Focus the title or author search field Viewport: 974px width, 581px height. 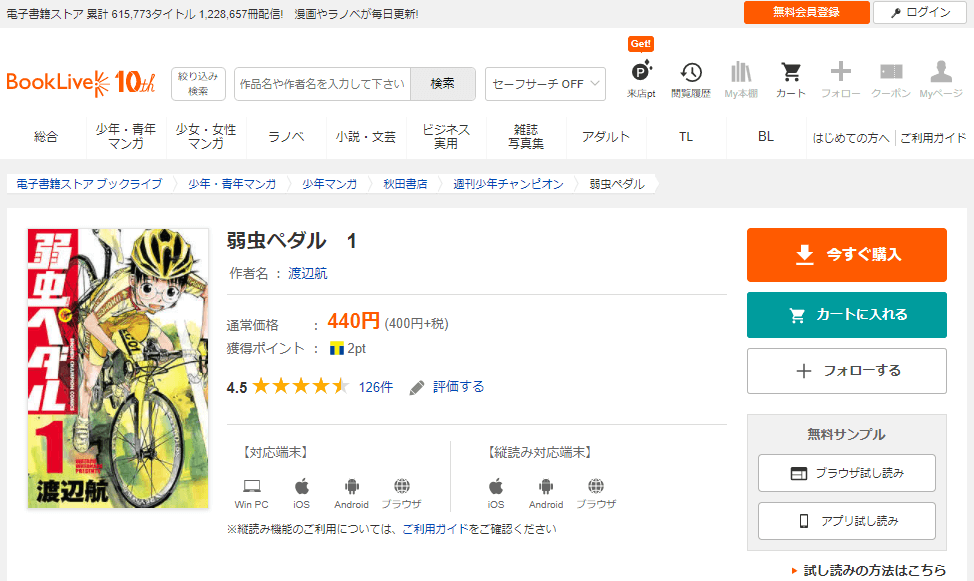[x=322, y=84]
